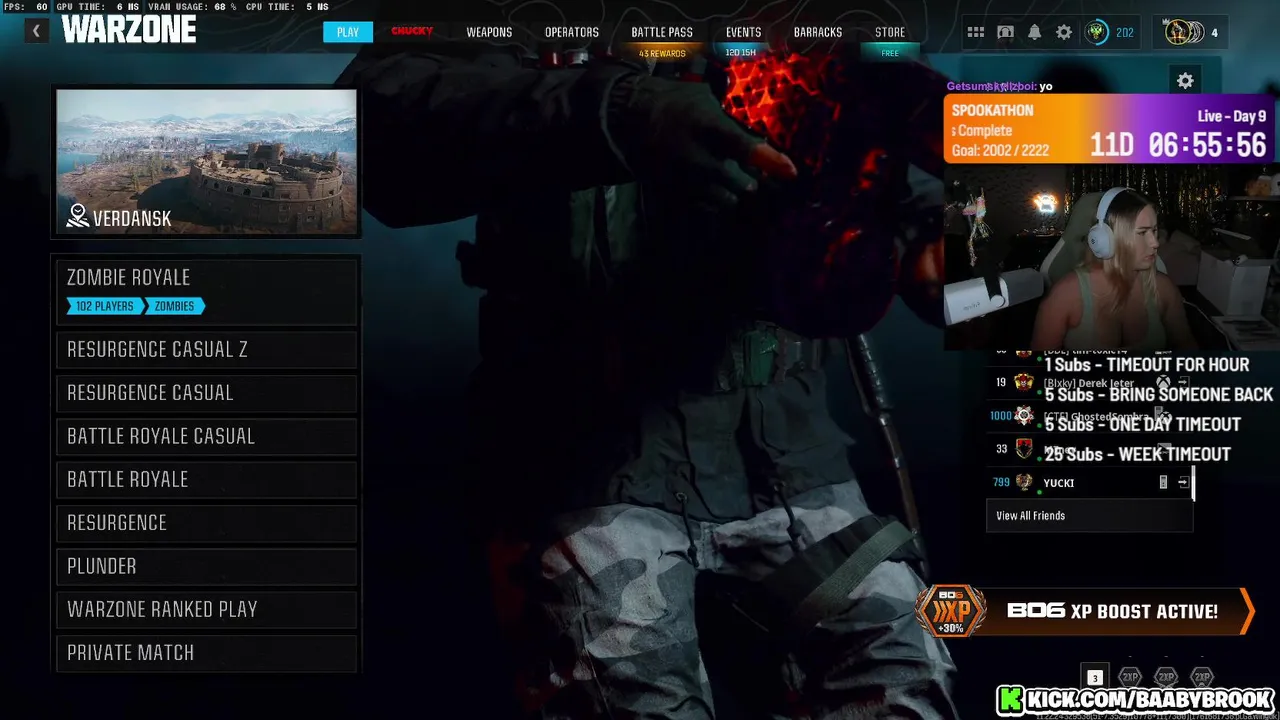The width and height of the screenshot is (1280, 720).
Task: Join YUCKI using the join arrow icon
Action: point(1183,482)
